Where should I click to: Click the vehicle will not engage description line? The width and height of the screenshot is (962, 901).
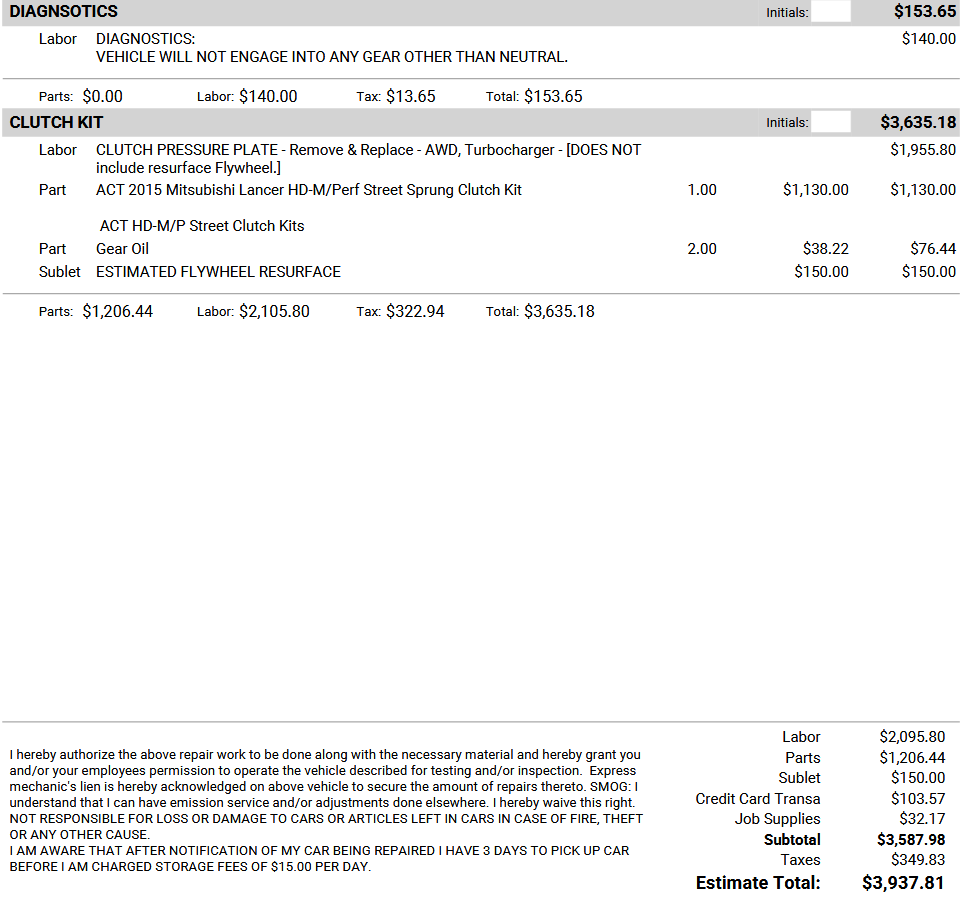pos(331,57)
